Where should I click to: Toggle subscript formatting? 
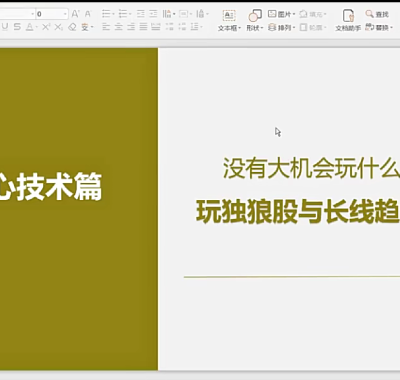click(x=58, y=27)
